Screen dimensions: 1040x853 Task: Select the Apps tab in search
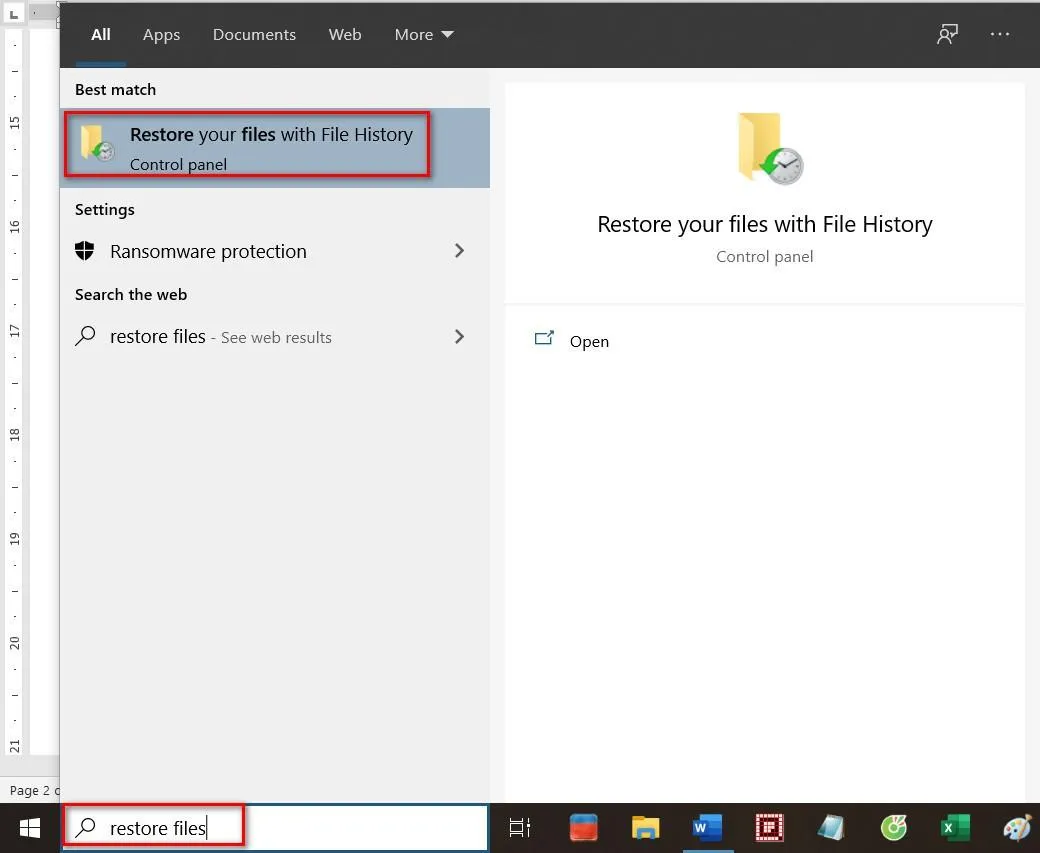pos(161,34)
